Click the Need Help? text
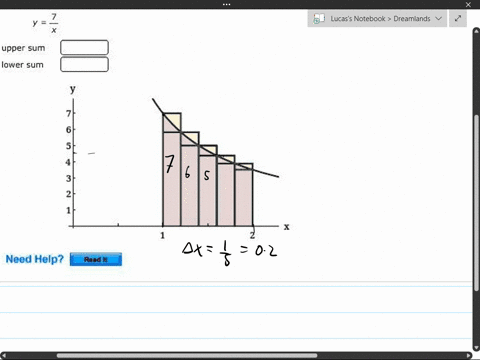Image resolution: width=480 pixels, height=360 pixels. [35, 259]
